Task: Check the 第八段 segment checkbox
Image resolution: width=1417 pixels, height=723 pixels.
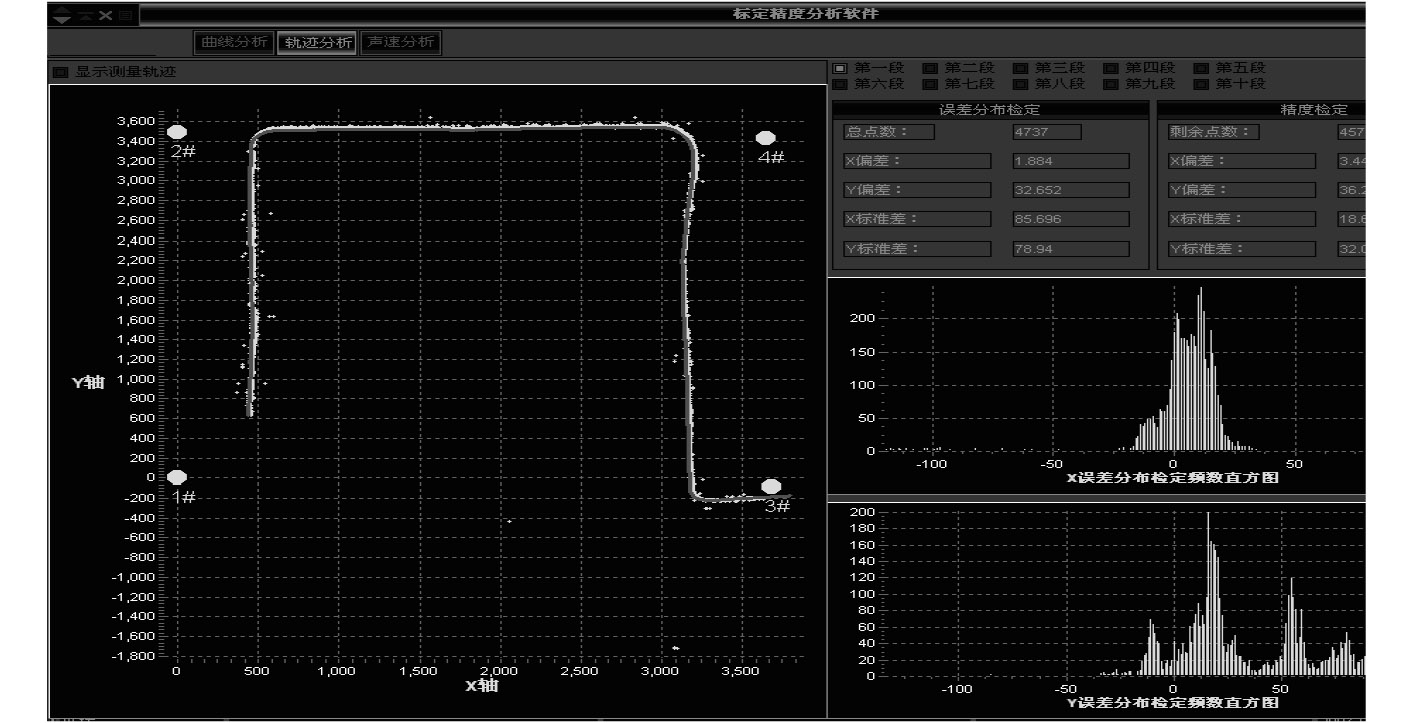Action: pyautogui.click(x=1020, y=84)
